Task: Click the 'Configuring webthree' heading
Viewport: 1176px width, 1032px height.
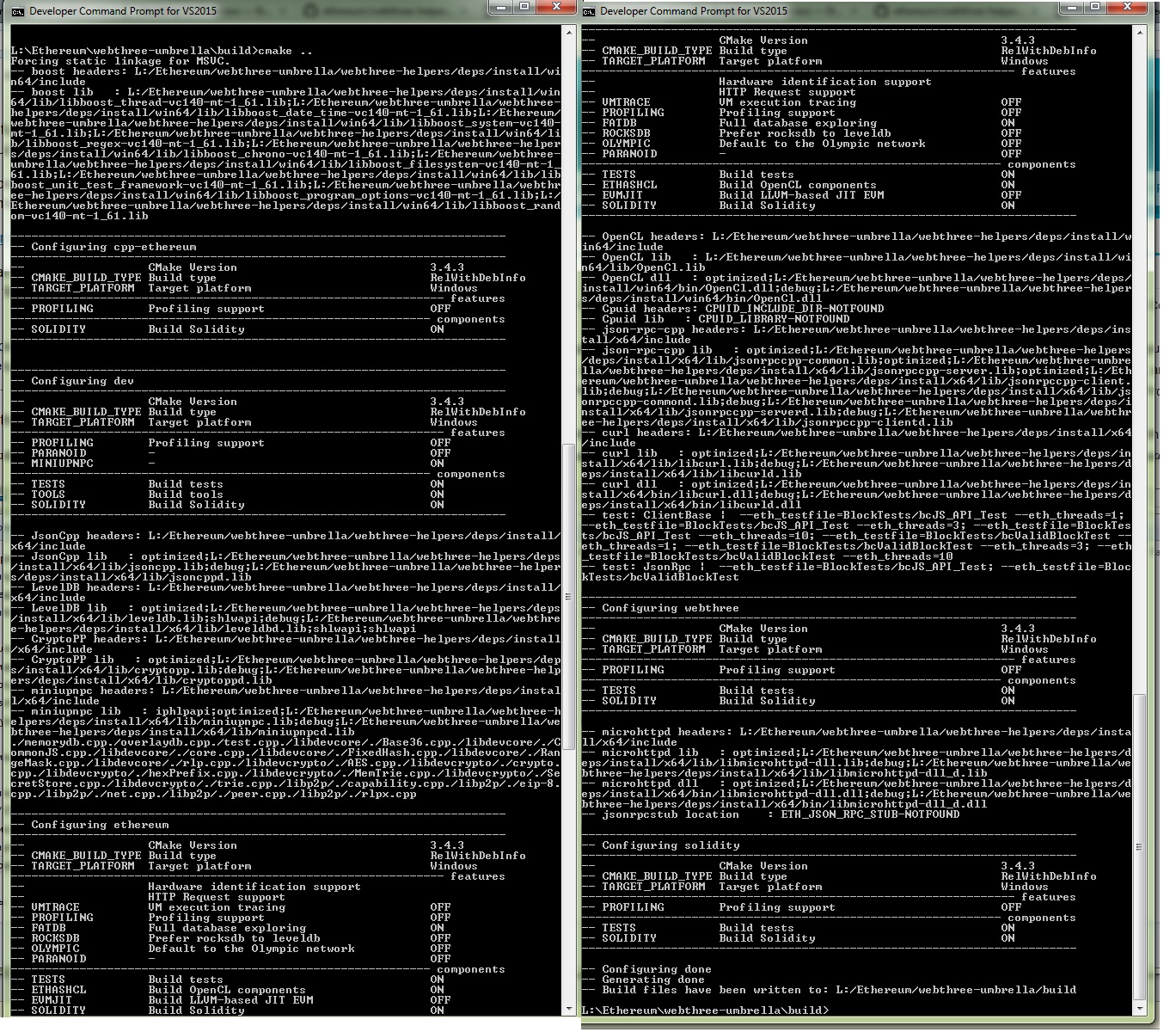Action: tap(671, 608)
